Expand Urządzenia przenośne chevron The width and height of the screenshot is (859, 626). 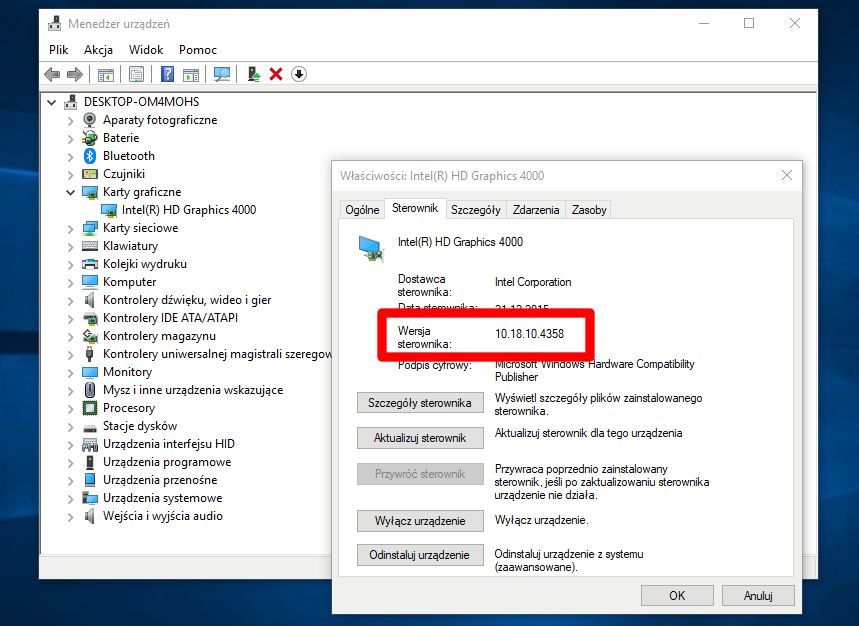[70, 481]
